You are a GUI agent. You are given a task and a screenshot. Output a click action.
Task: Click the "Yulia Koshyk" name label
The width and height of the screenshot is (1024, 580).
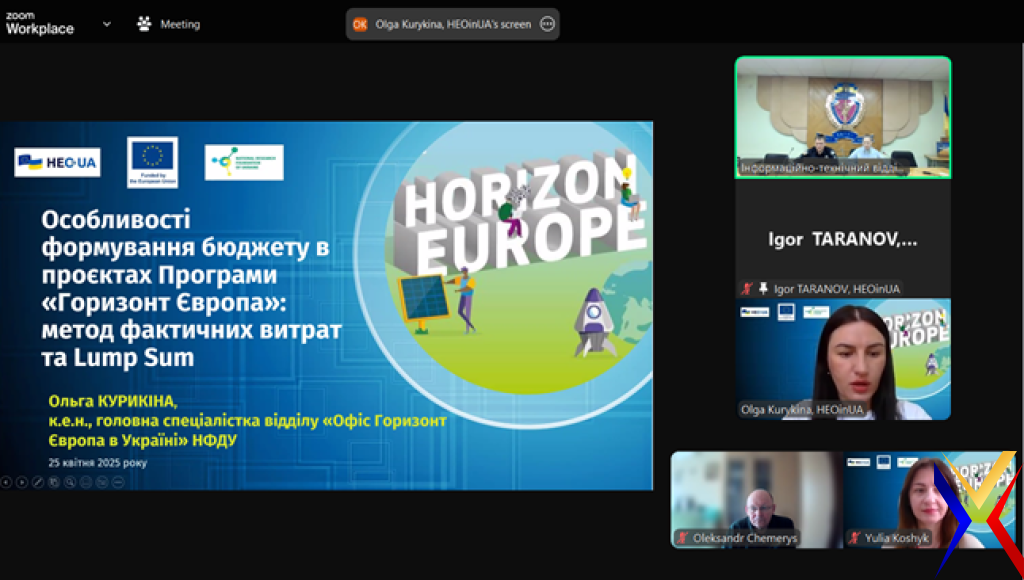click(897, 538)
